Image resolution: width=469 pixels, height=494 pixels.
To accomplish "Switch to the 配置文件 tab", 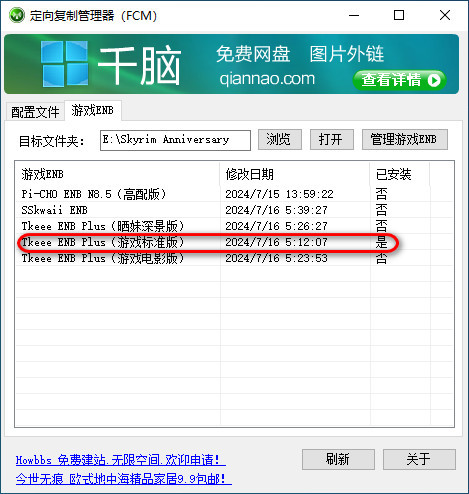I will [x=35, y=112].
